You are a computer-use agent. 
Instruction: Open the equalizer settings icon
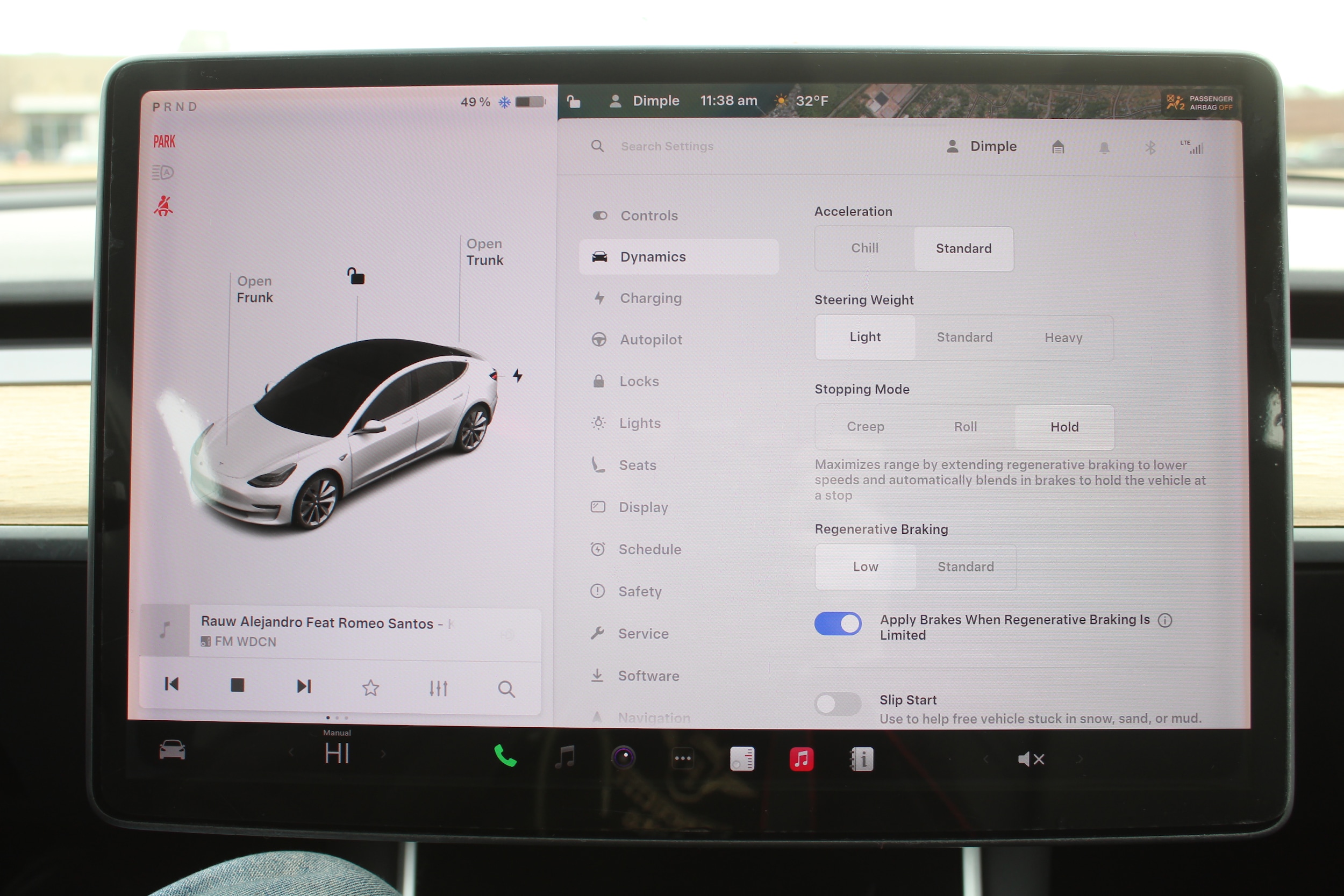pos(438,688)
